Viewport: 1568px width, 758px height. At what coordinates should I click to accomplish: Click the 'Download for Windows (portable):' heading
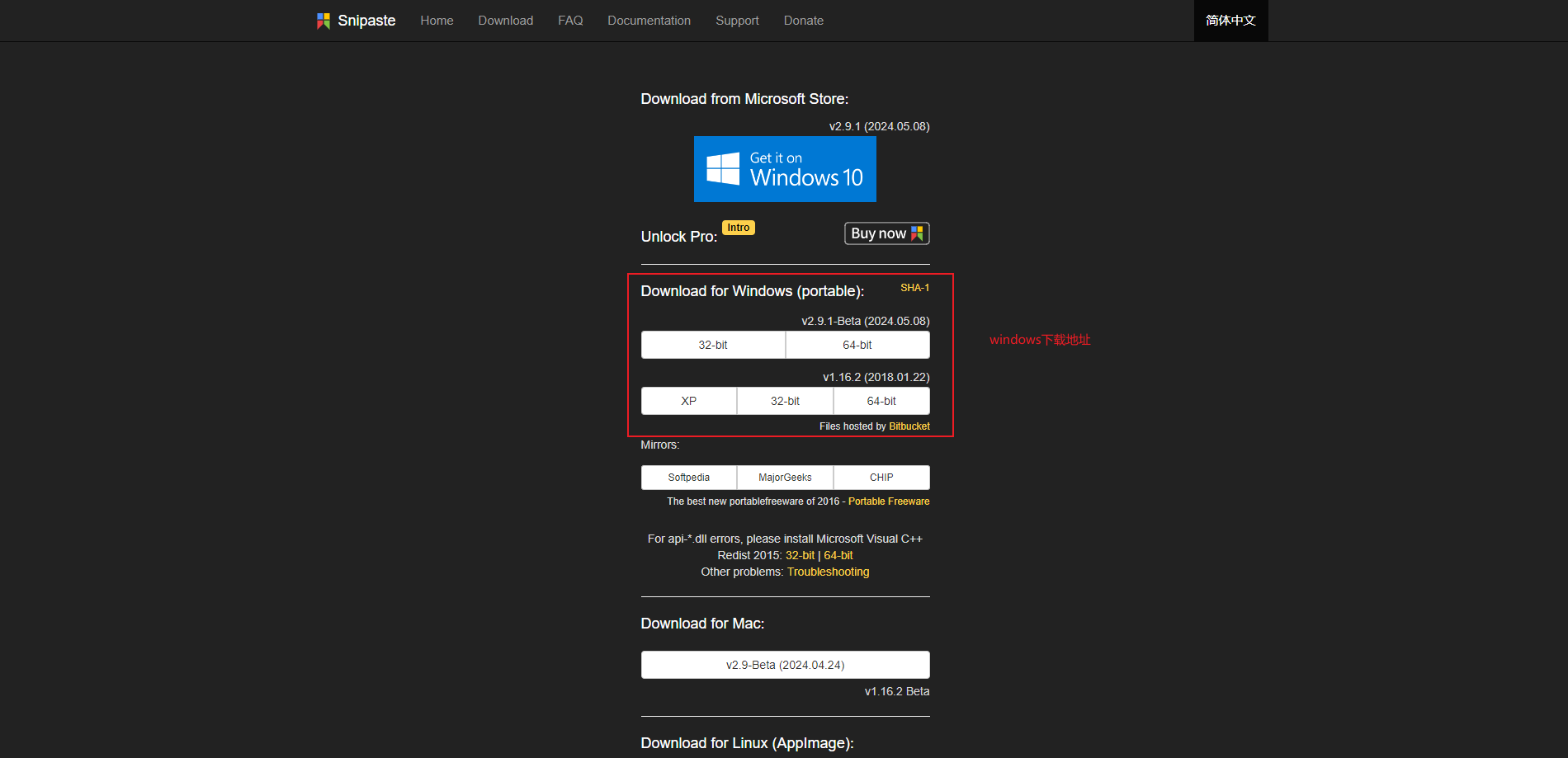753,291
